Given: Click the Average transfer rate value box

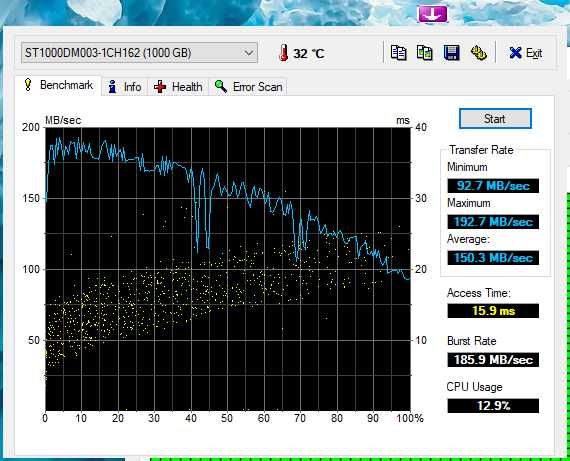Looking at the screenshot, I should pyautogui.click(x=493, y=258).
